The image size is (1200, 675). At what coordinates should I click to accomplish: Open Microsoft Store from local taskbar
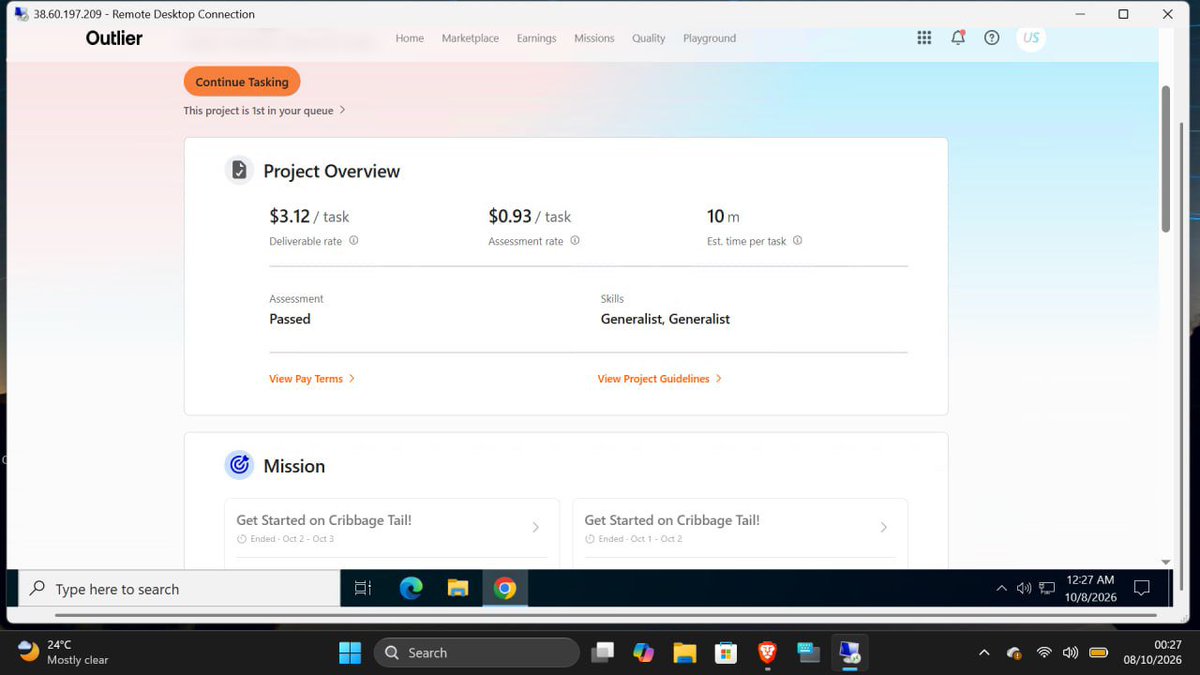point(725,653)
